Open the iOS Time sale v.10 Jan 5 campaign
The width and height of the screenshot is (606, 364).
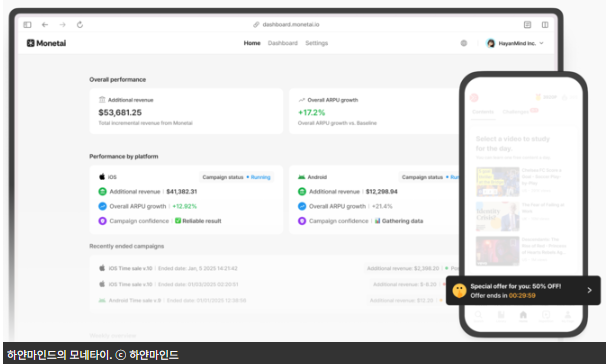pyautogui.click(x=169, y=268)
